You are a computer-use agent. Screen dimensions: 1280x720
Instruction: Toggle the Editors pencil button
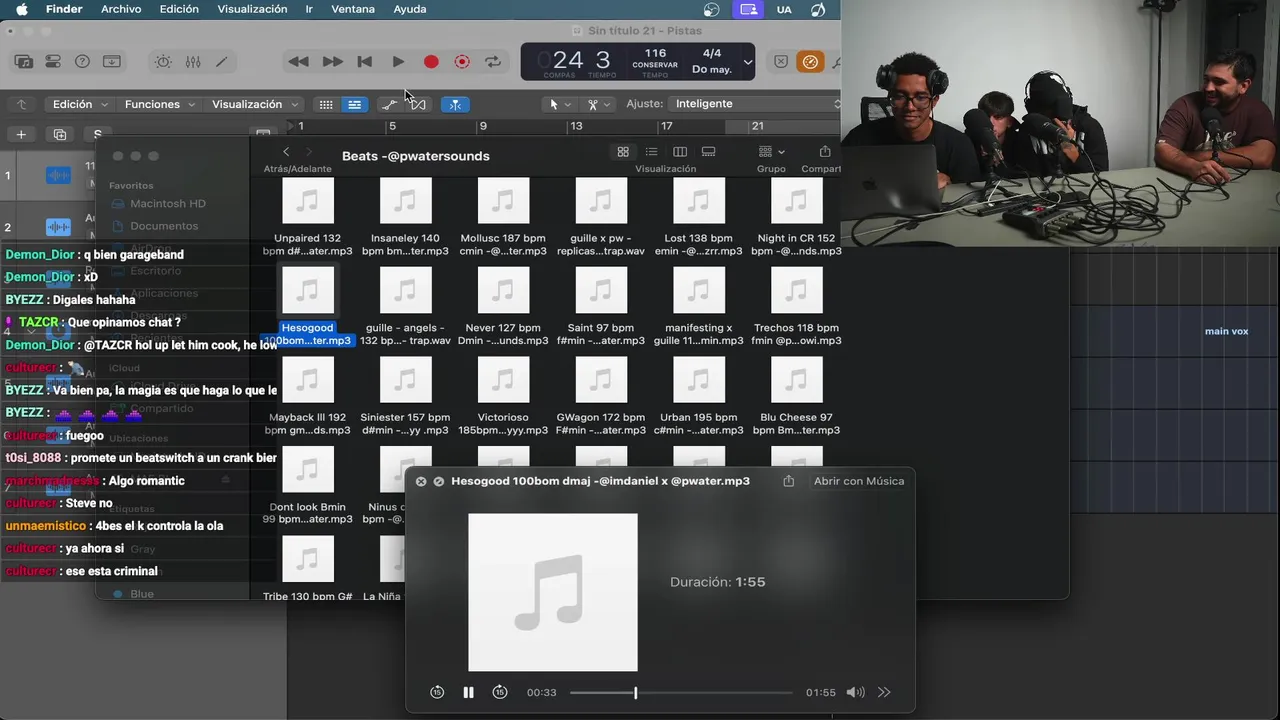click(222, 62)
